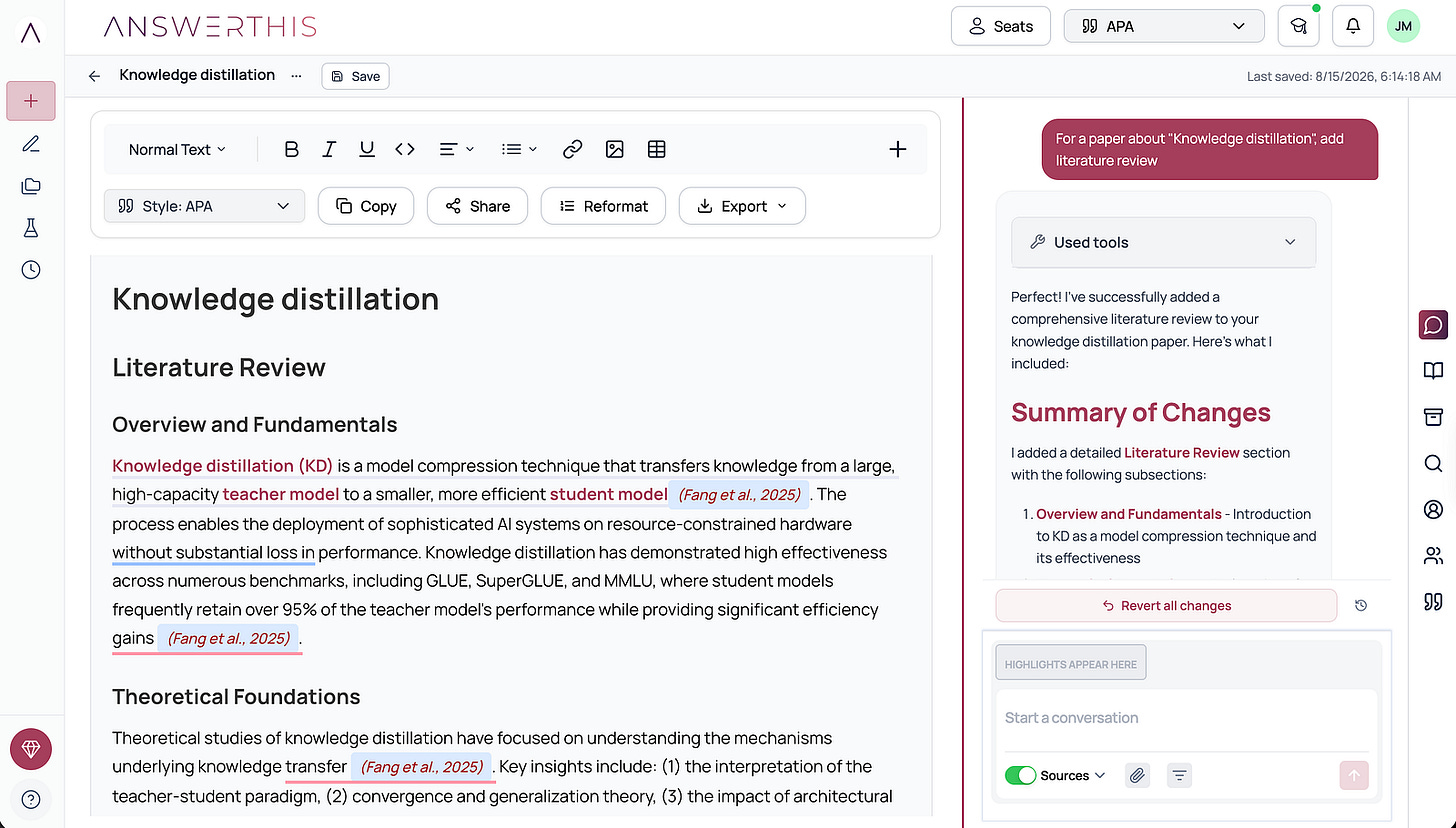Open the pencil writer sidebar icon
The height and width of the screenshot is (828, 1456).
point(31,144)
